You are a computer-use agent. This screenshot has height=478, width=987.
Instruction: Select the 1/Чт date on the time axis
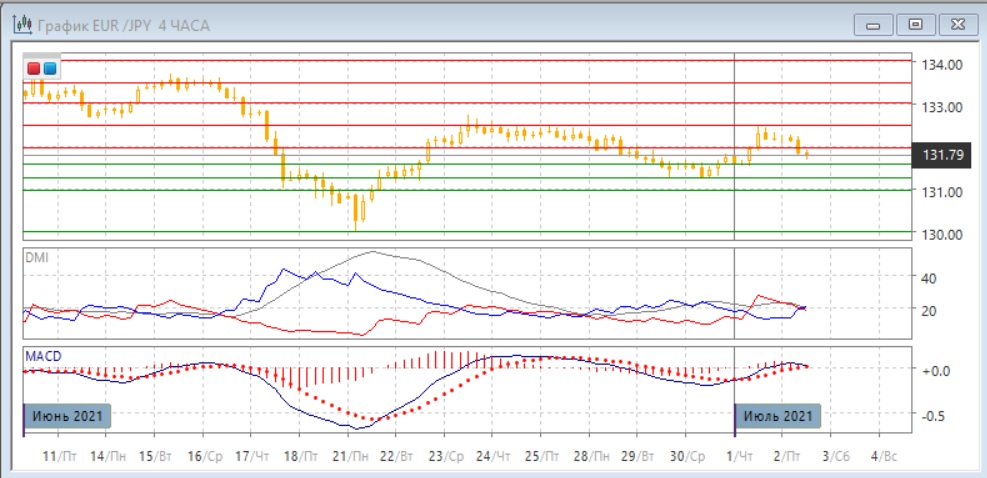tap(743, 456)
